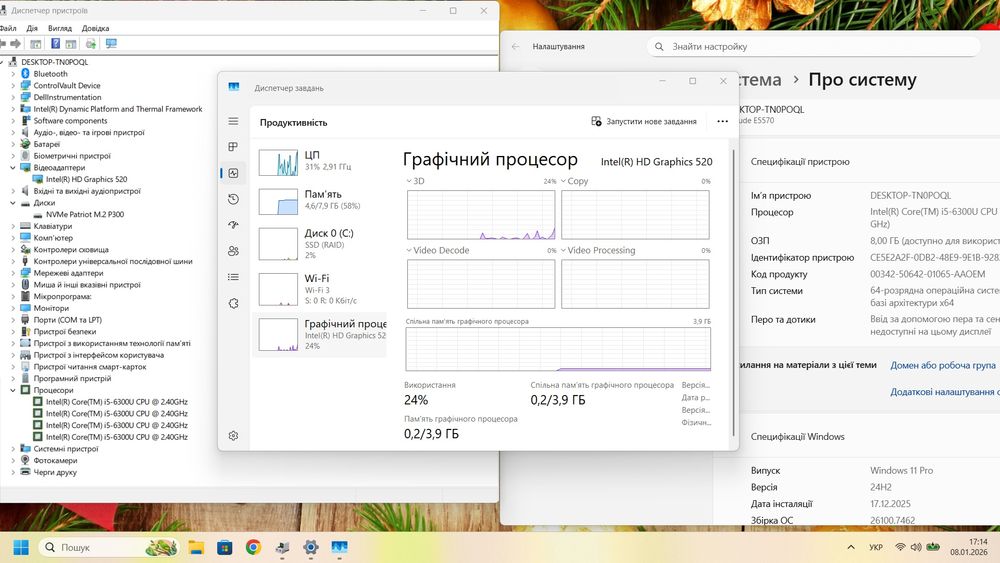Open Settings gear taskbar icon
The width and height of the screenshot is (1000, 563).
311,547
